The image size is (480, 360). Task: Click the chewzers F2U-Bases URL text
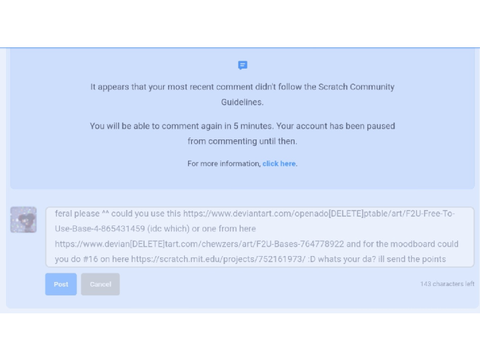tap(199, 244)
